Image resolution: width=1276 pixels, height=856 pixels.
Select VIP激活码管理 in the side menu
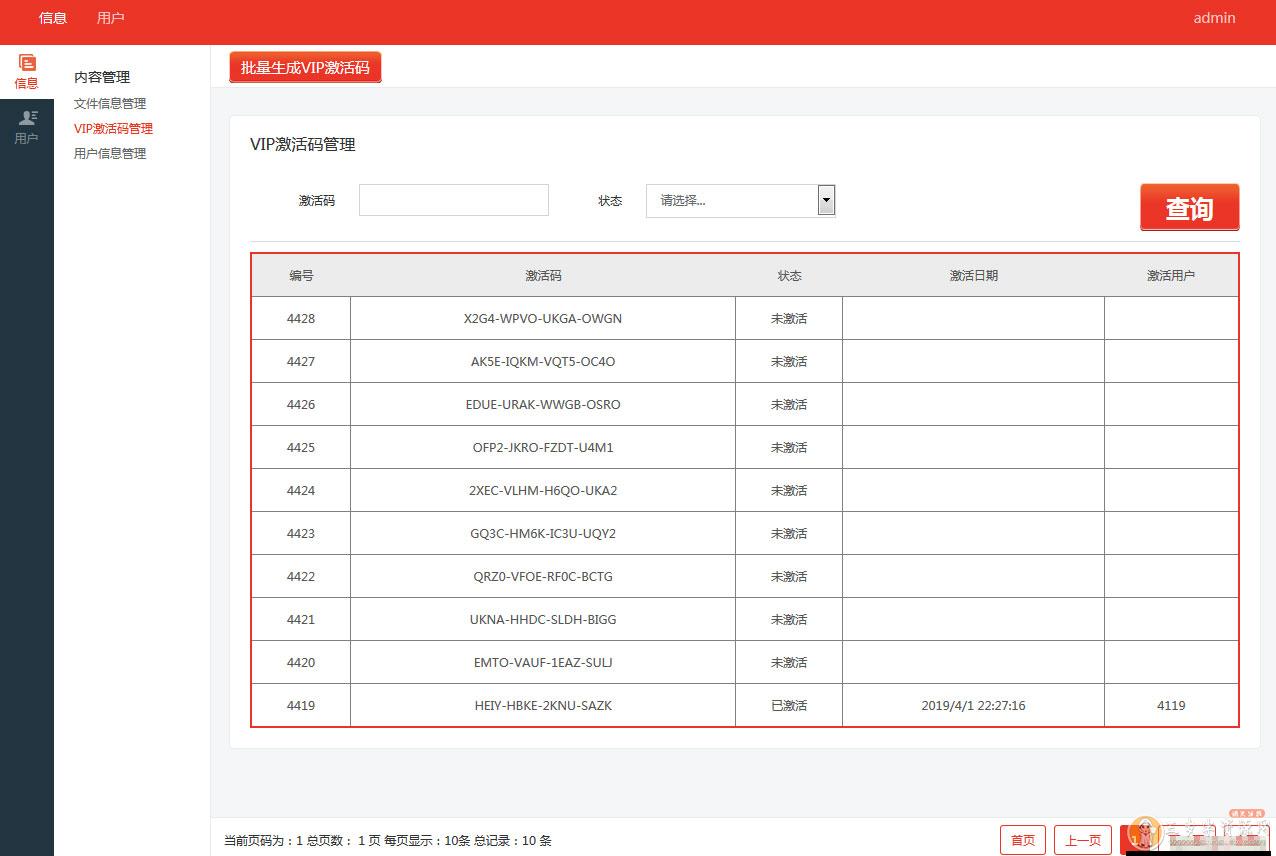pos(113,128)
